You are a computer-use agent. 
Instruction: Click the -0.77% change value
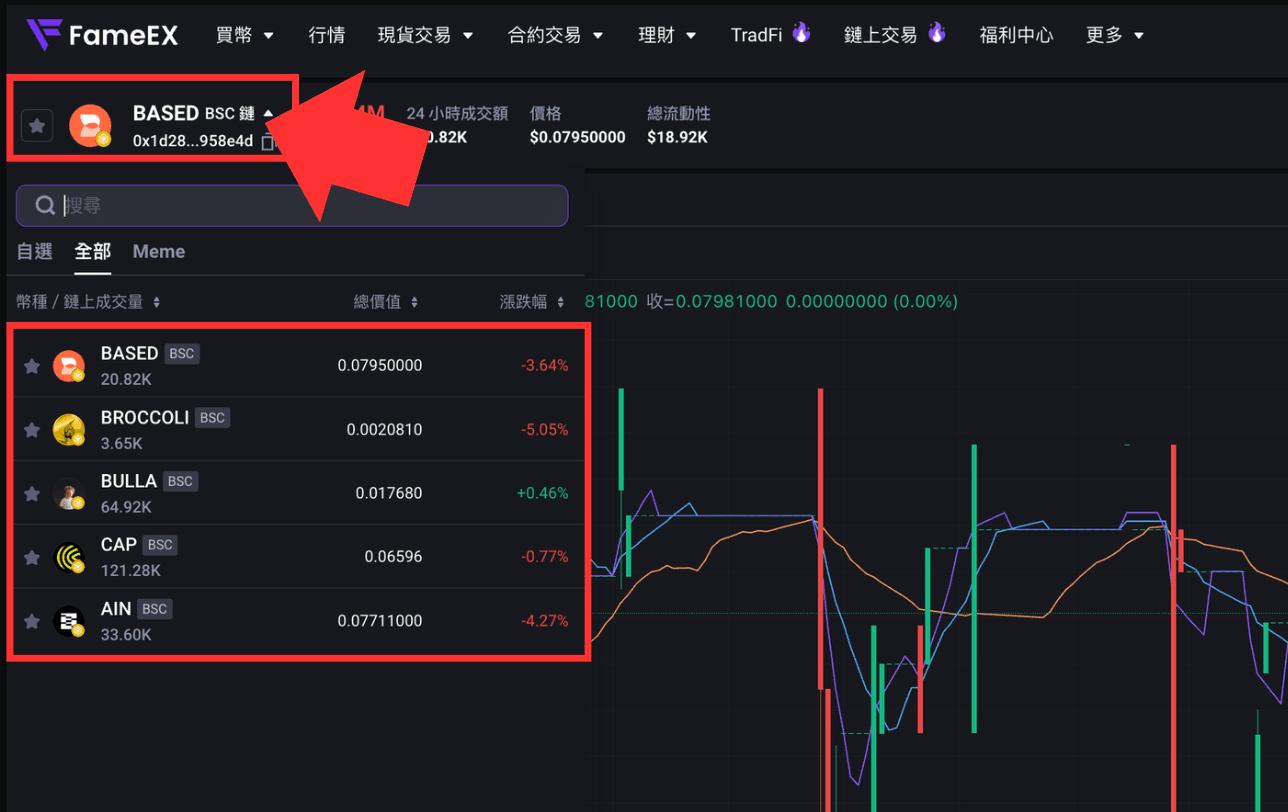click(544, 557)
